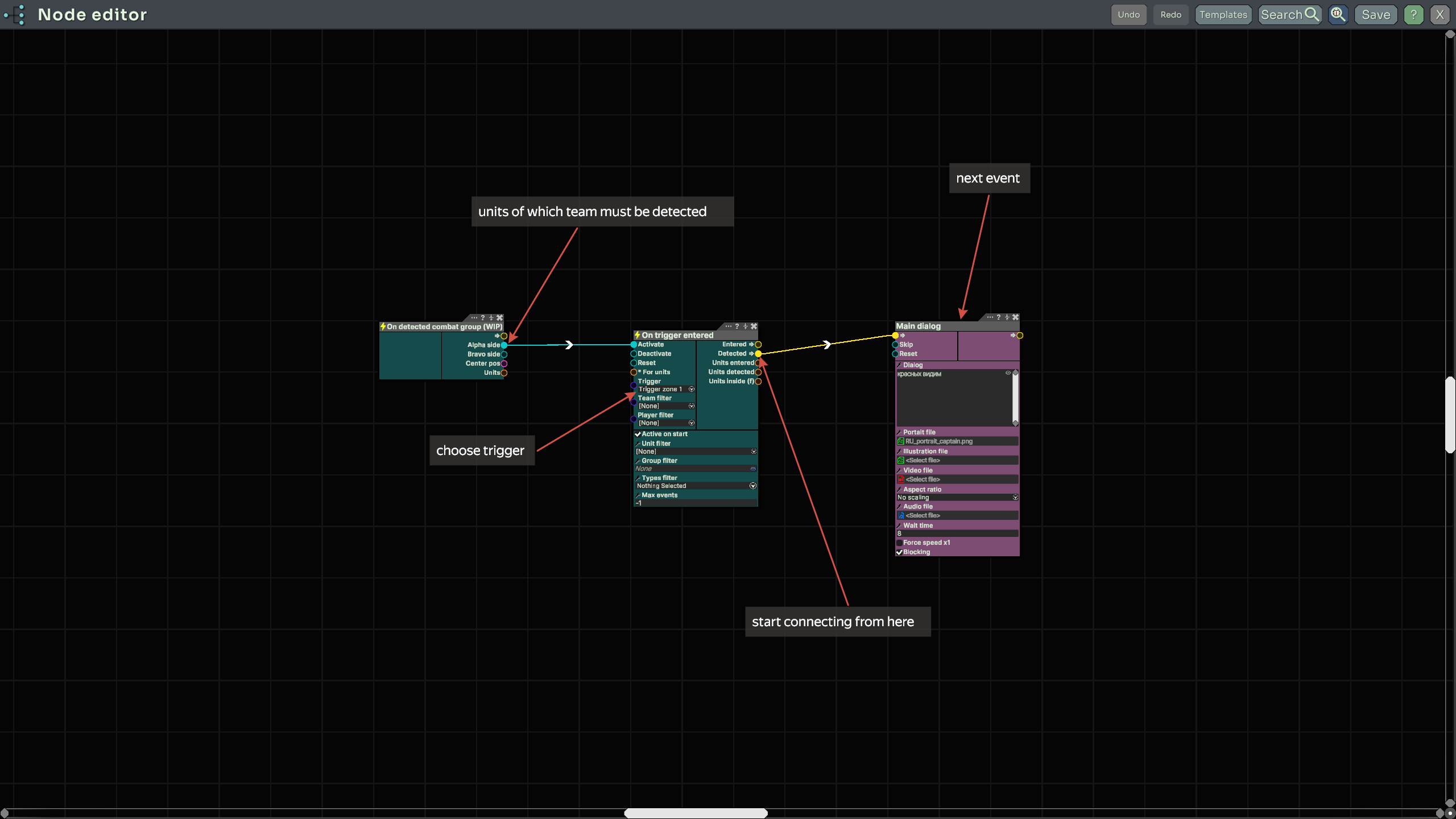1456x819 pixels.
Task: Expand the Types filter dropdown
Action: point(753,486)
